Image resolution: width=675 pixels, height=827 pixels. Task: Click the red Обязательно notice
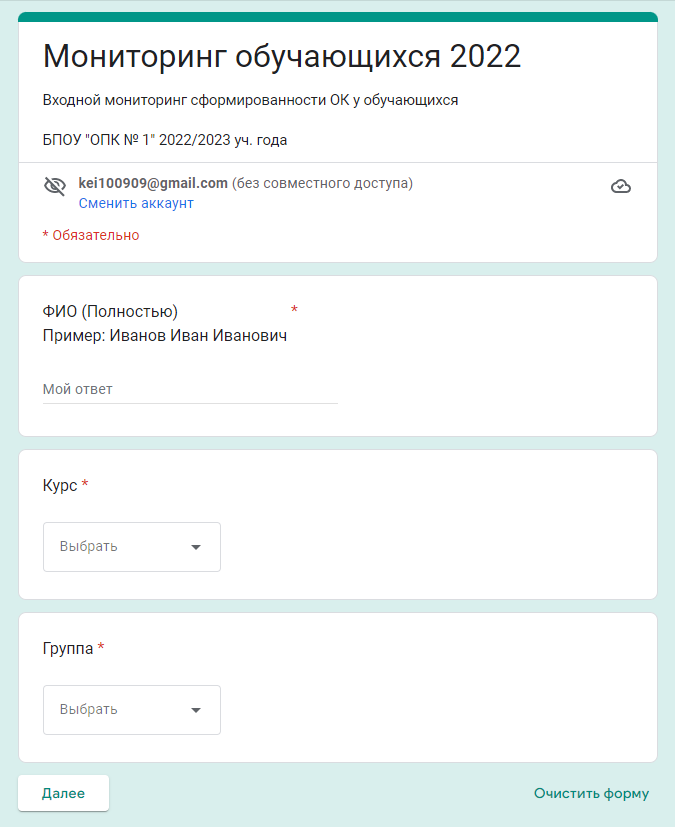pos(91,235)
